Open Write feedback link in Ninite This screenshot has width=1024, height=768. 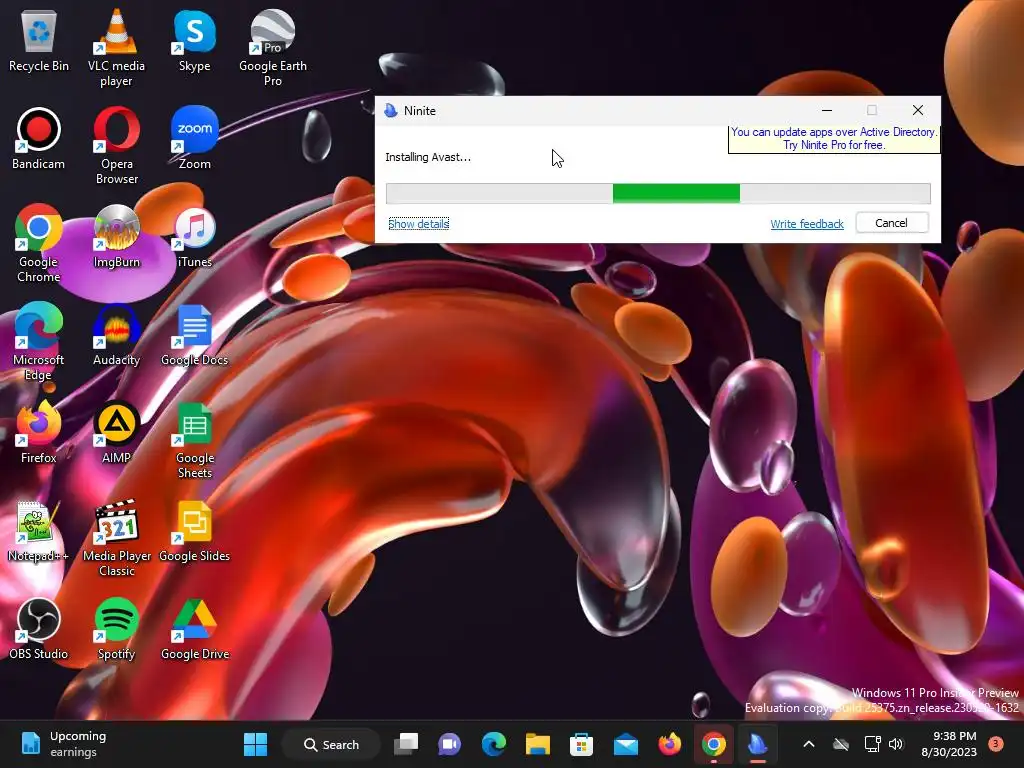(807, 224)
